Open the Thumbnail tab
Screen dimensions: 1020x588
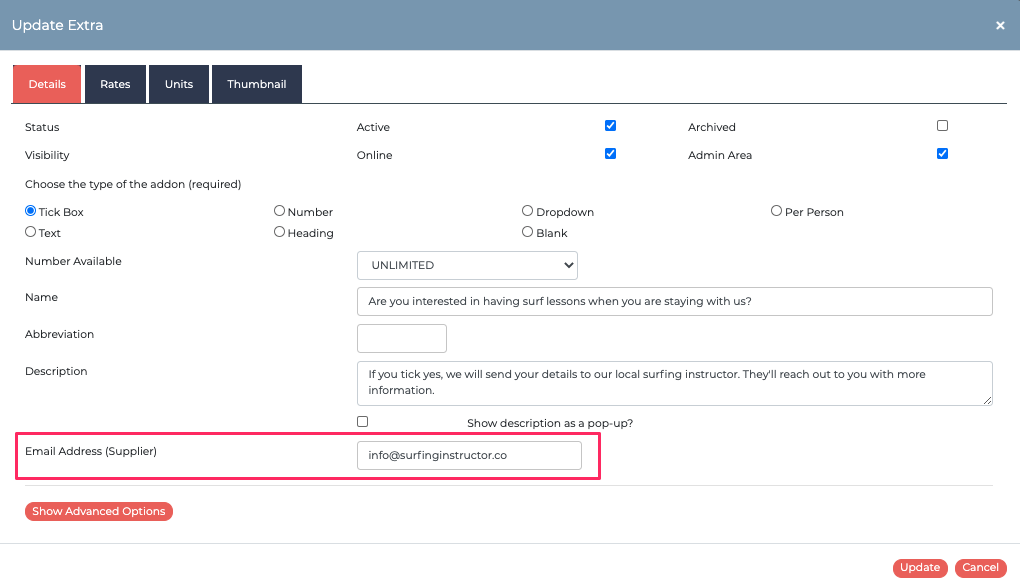click(256, 84)
